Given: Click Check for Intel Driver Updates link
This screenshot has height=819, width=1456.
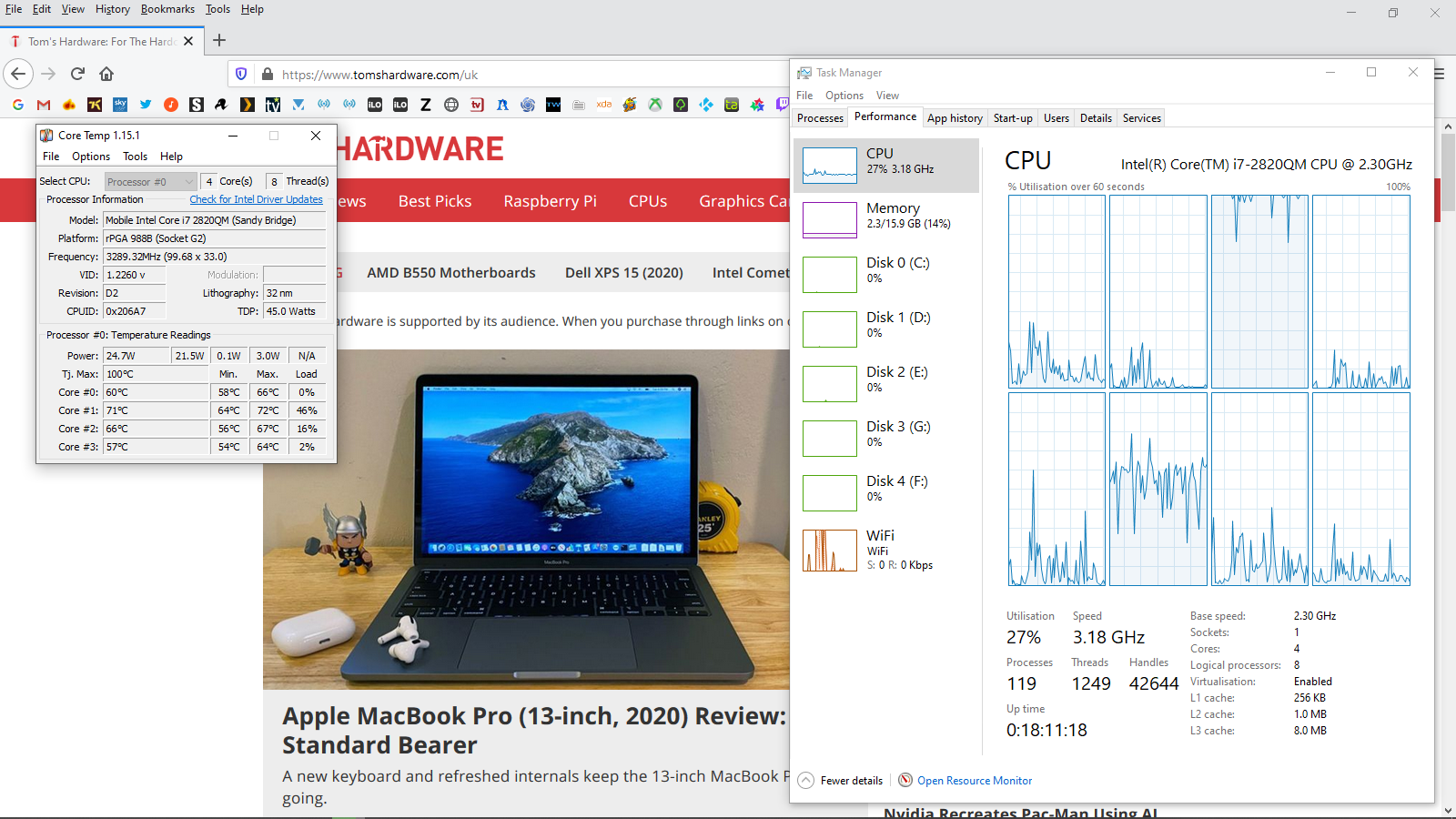Looking at the screenshot, I should [x=256, y=199].
